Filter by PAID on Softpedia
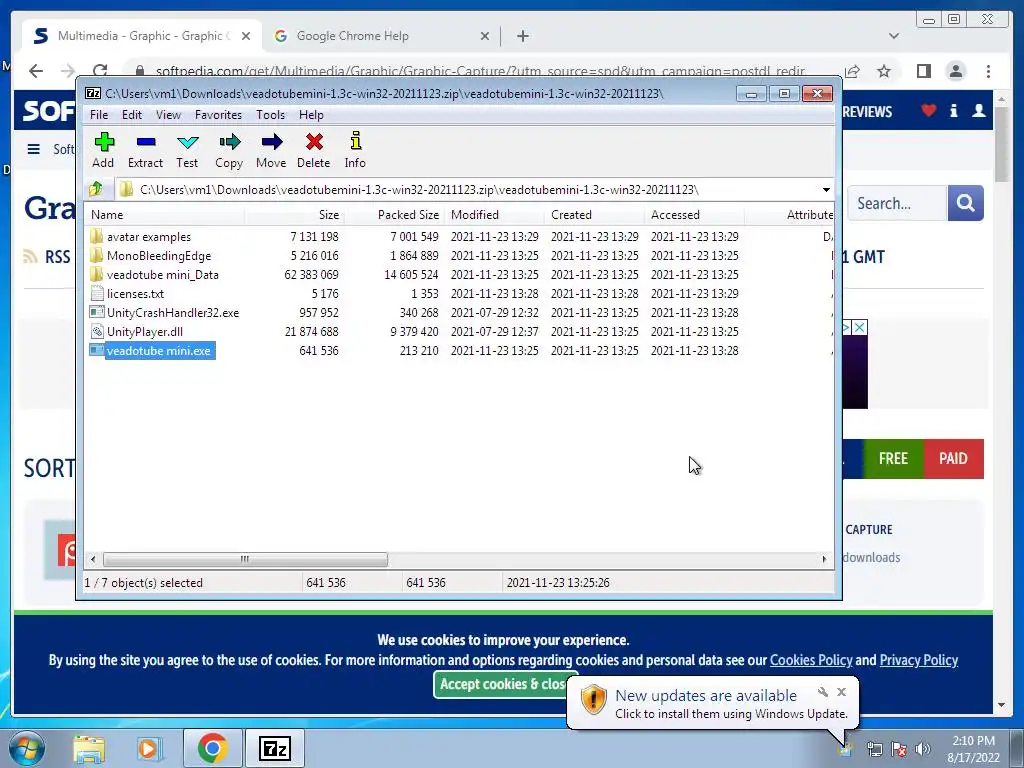 pyautogui.click(x=953, y=458)
